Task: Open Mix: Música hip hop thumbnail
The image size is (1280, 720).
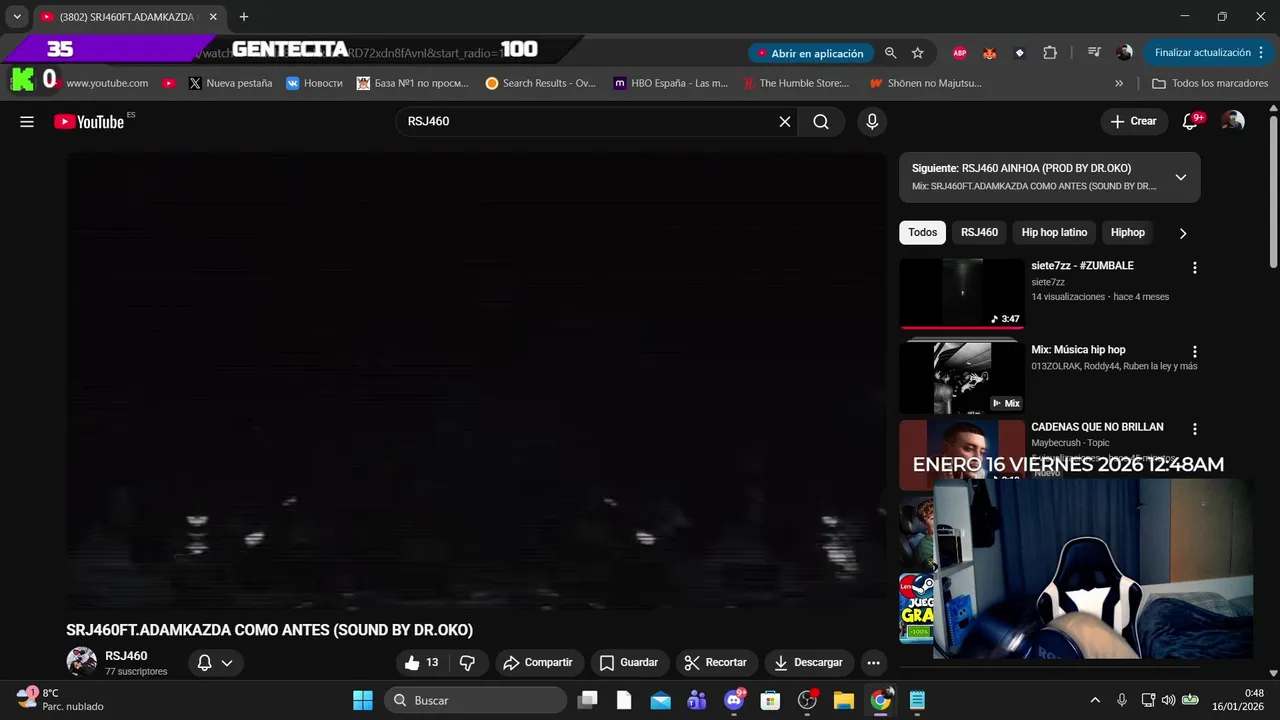Action: pos(961,378)
